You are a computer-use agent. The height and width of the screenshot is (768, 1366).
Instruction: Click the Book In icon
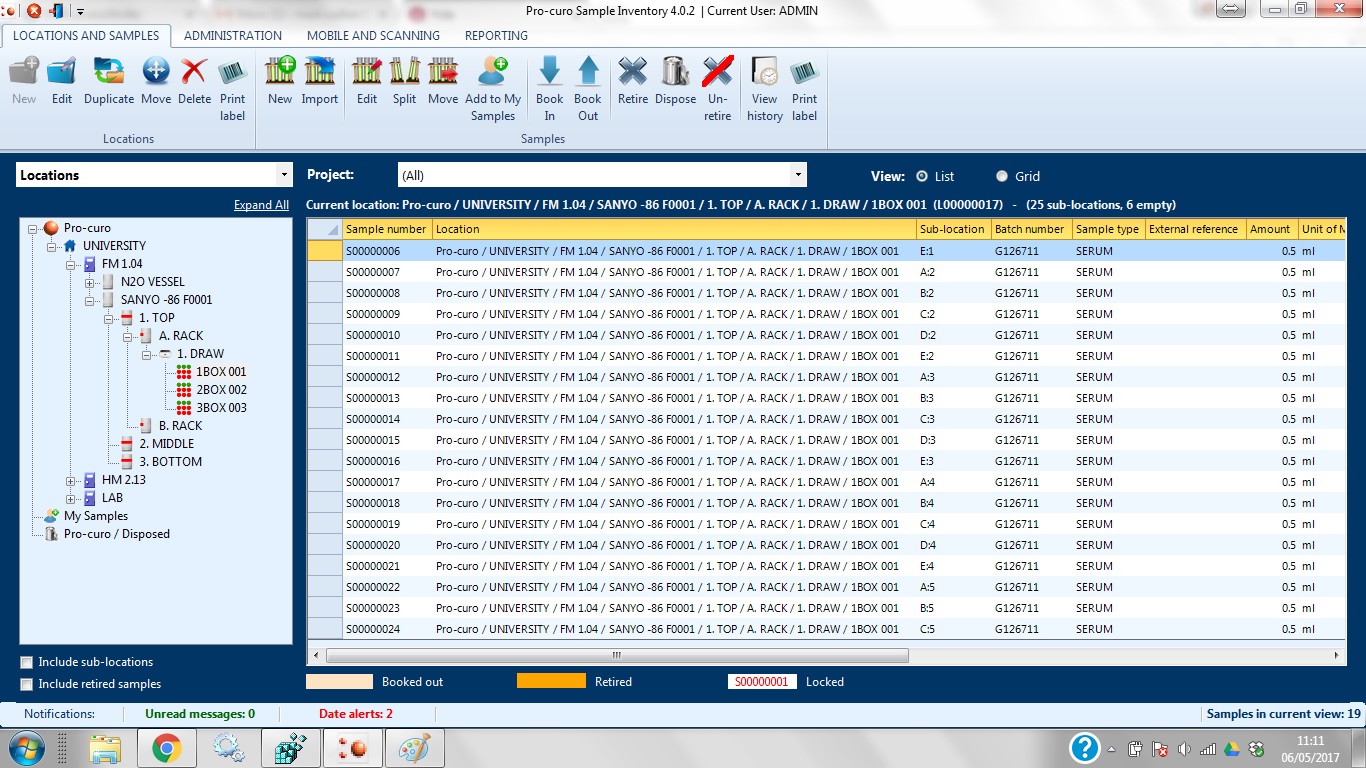pyautogui.click(x=550, y=72)
